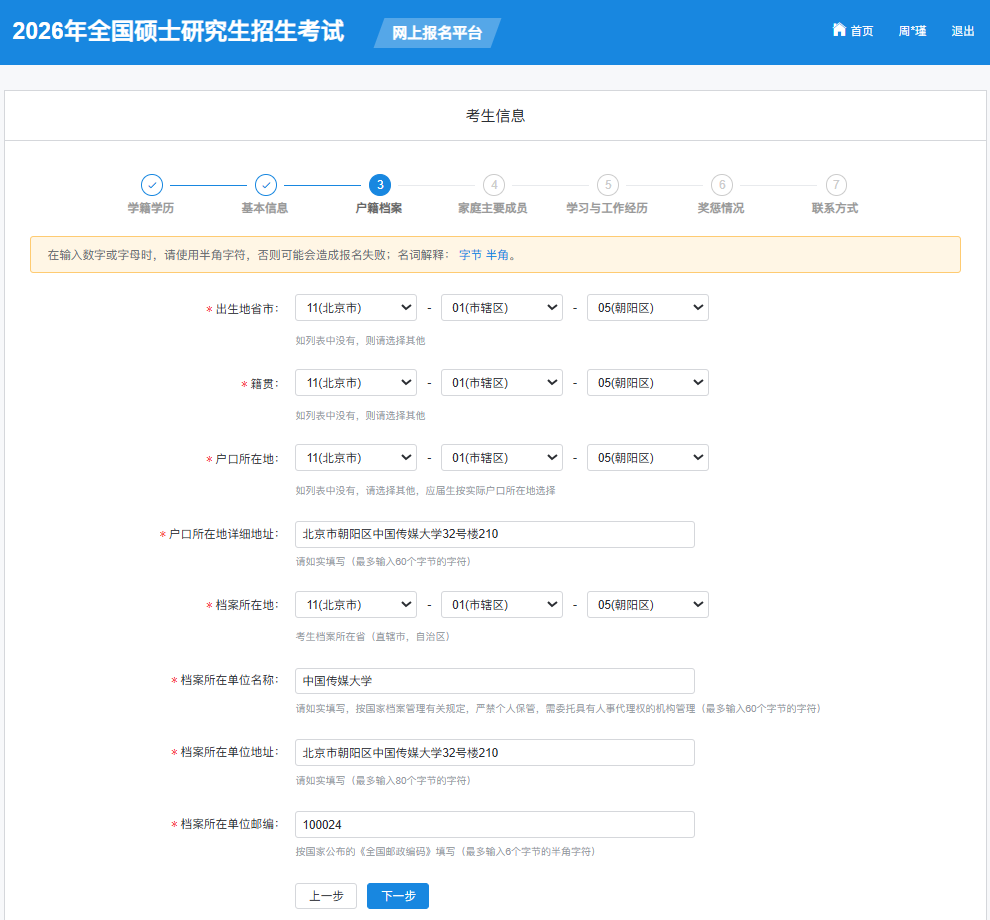点击顶部导航的首页房子图标
This screenshot has height=920, width=990.
pyautogui.click(x=838, y=30)
